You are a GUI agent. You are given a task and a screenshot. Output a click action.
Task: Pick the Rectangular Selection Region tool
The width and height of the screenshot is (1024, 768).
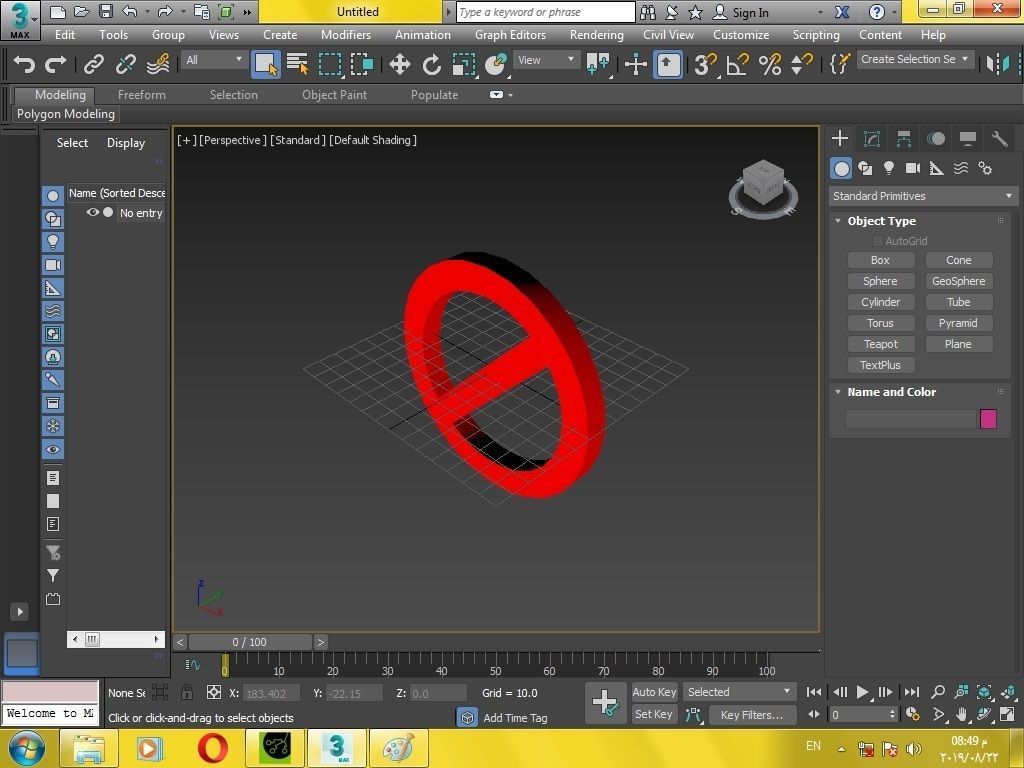(330, 64)
